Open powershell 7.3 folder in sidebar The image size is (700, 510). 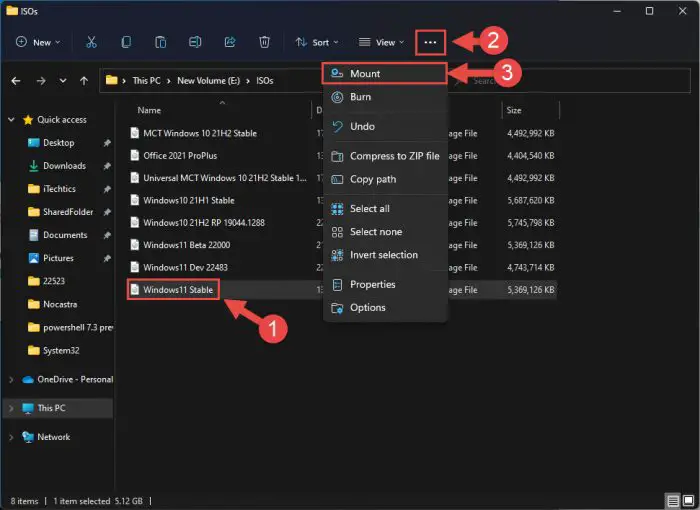[70, 328]
